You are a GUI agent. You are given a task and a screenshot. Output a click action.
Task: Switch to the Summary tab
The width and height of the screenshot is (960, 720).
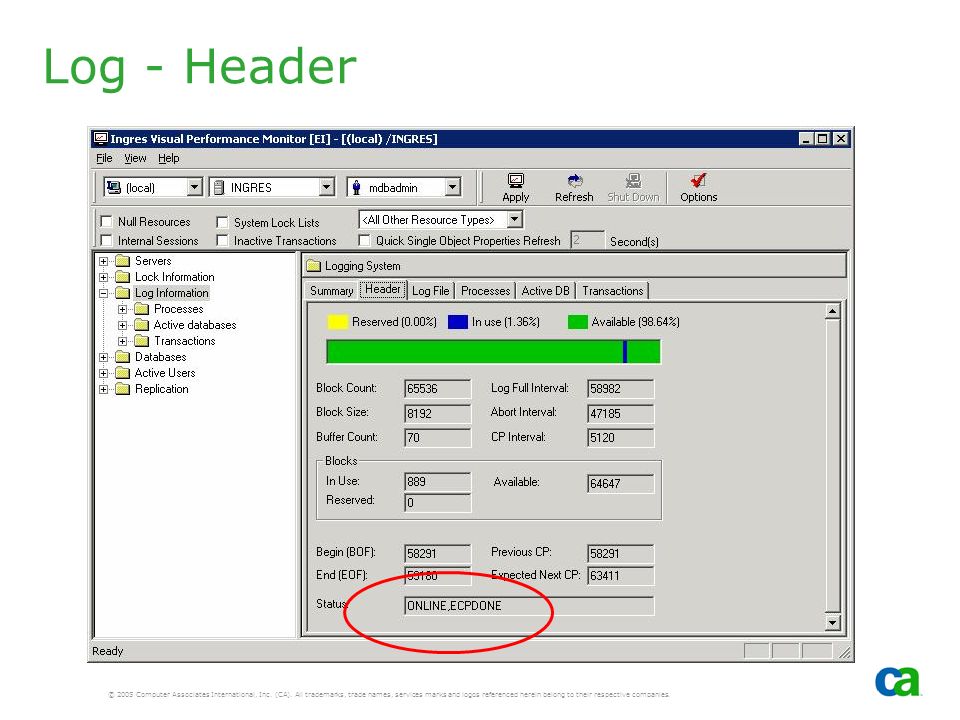point(331,291)
